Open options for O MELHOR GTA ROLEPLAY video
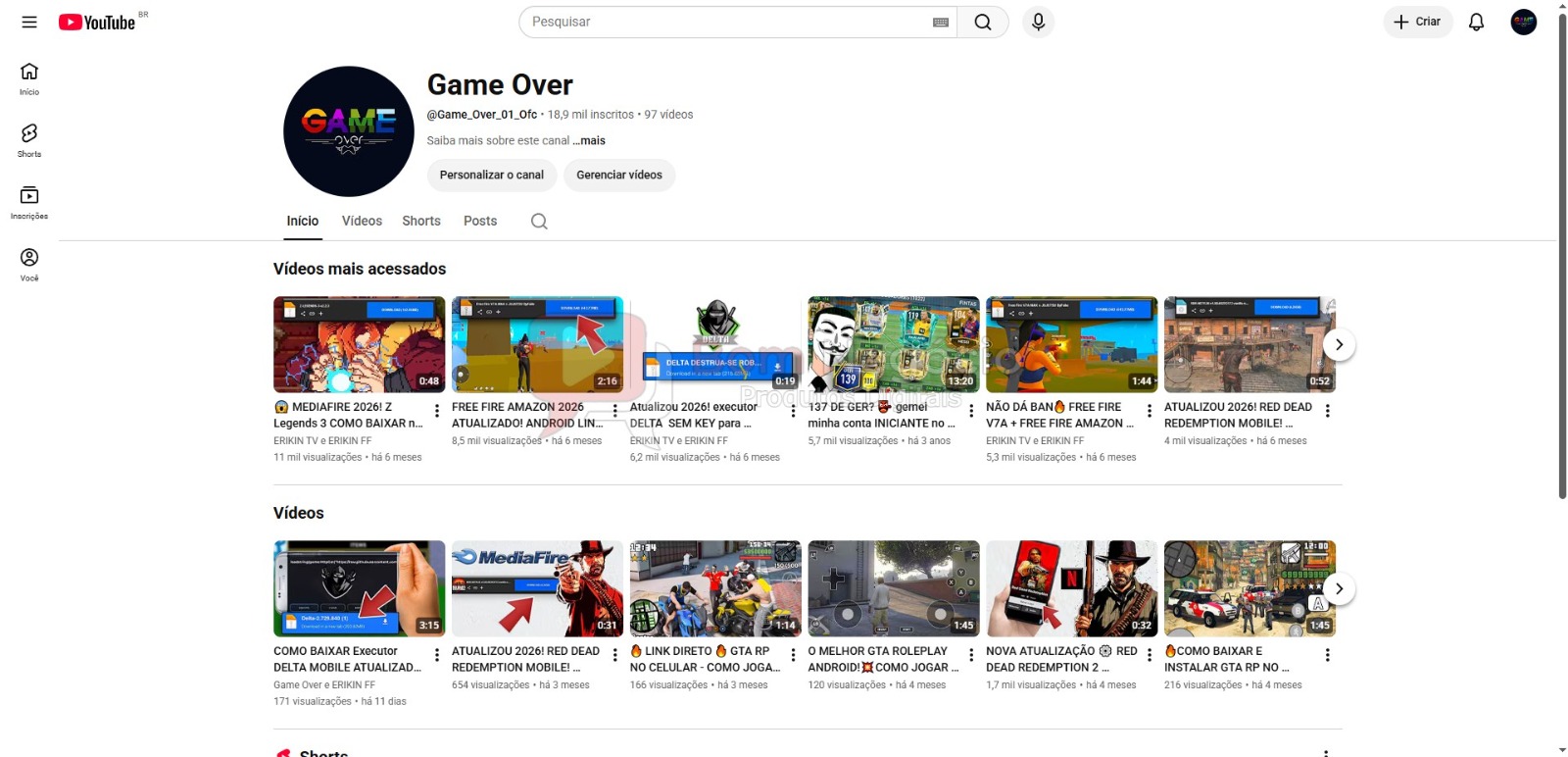1568x757 pixels. pos(971,655)
